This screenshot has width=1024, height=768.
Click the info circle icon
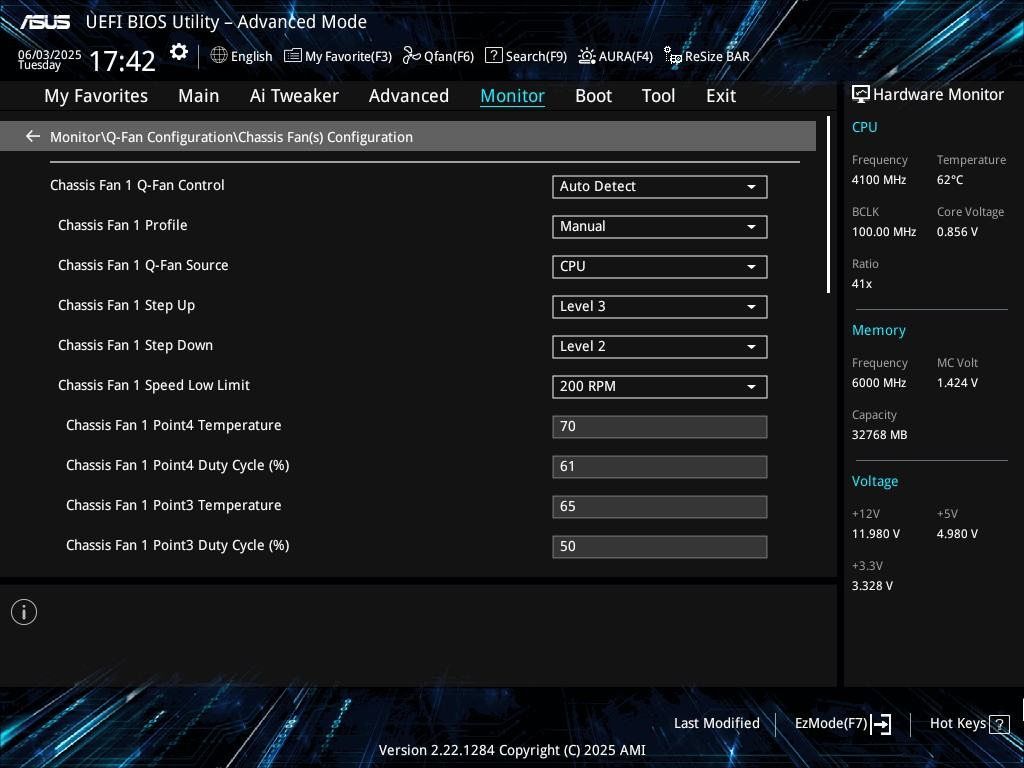24,612
